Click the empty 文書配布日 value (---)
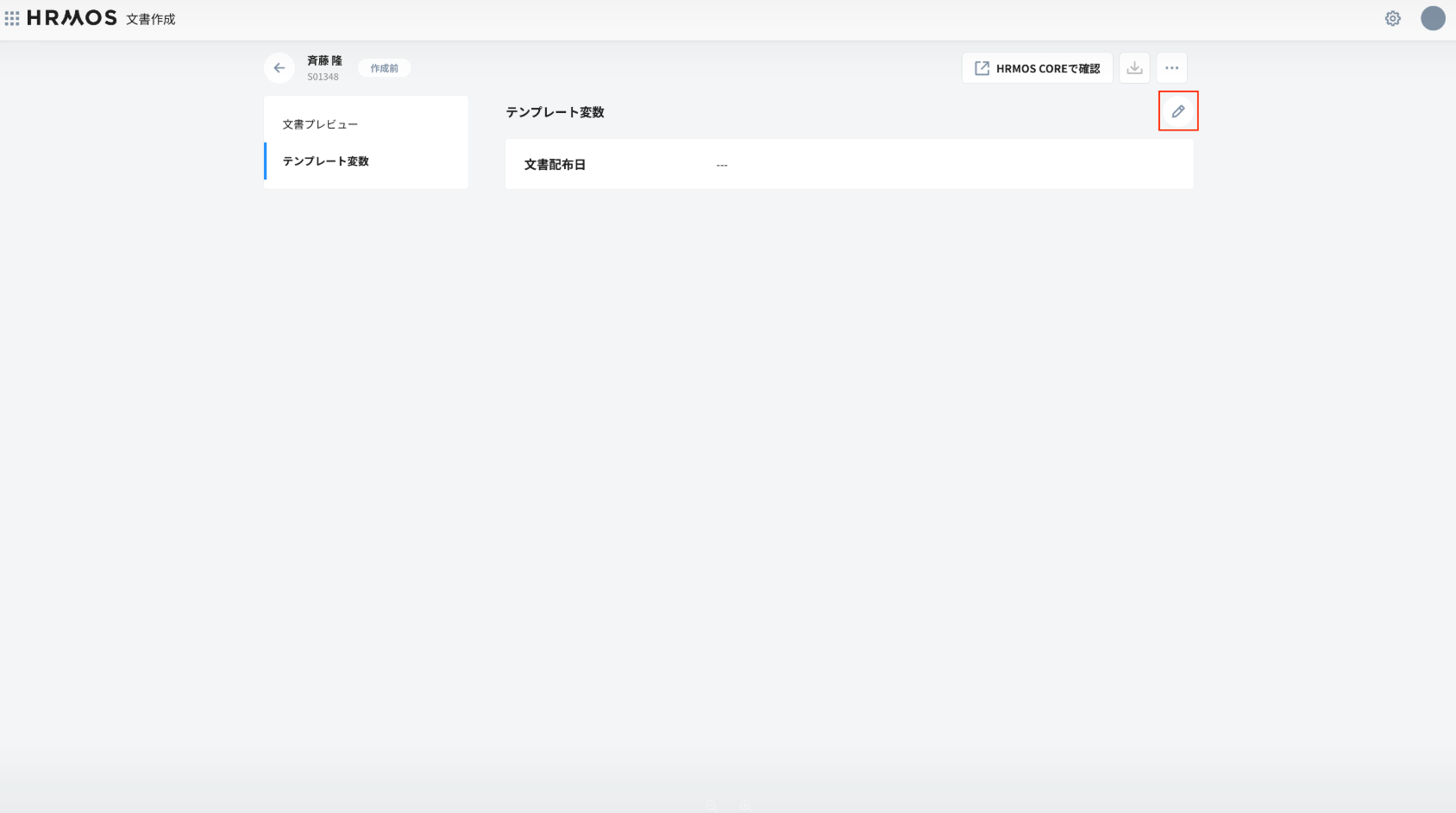Viewport: 1456px width, 813px height. point(722,165)
